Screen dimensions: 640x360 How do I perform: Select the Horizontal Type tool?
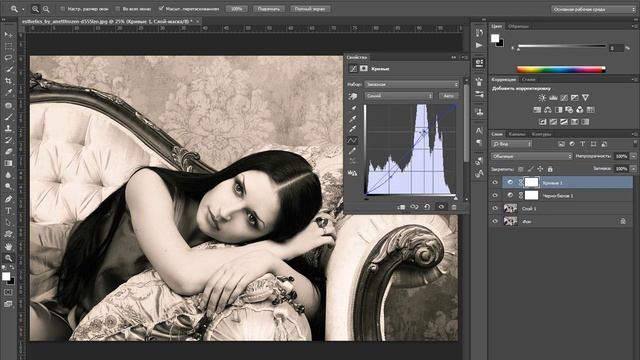click(8, 211)
